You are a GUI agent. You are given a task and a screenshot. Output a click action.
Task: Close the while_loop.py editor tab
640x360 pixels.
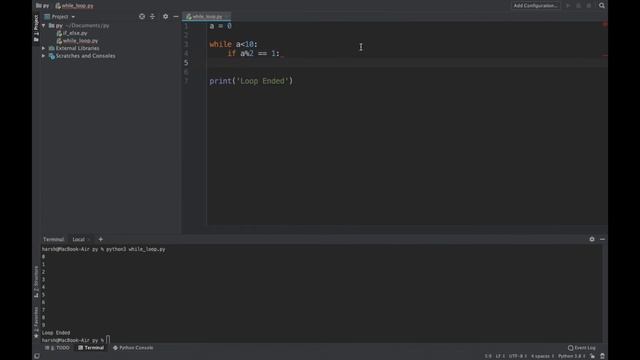click(228, 17)
